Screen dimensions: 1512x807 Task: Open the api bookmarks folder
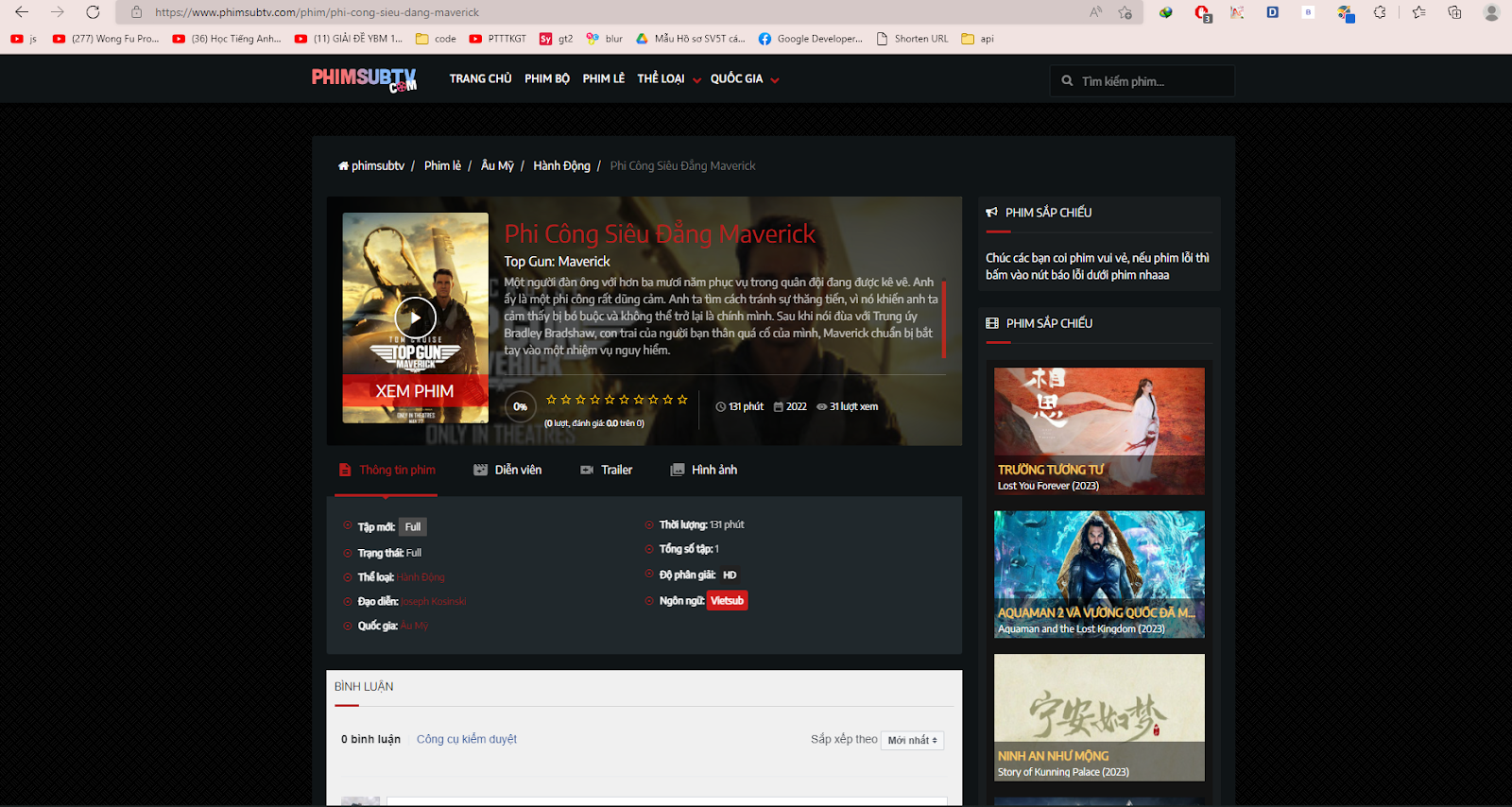977,39
